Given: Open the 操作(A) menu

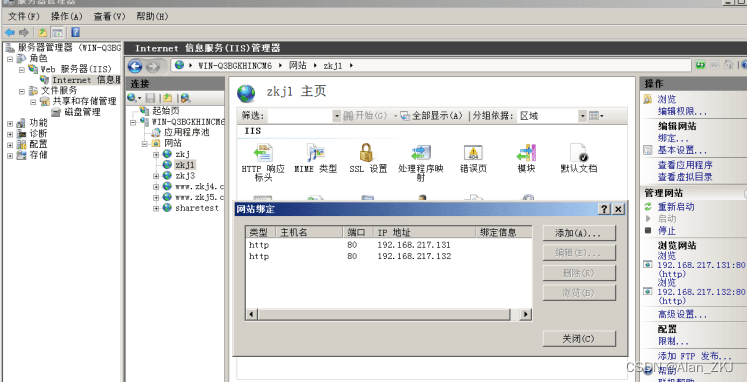Looking at the screenshot, I should coord(66,17).
